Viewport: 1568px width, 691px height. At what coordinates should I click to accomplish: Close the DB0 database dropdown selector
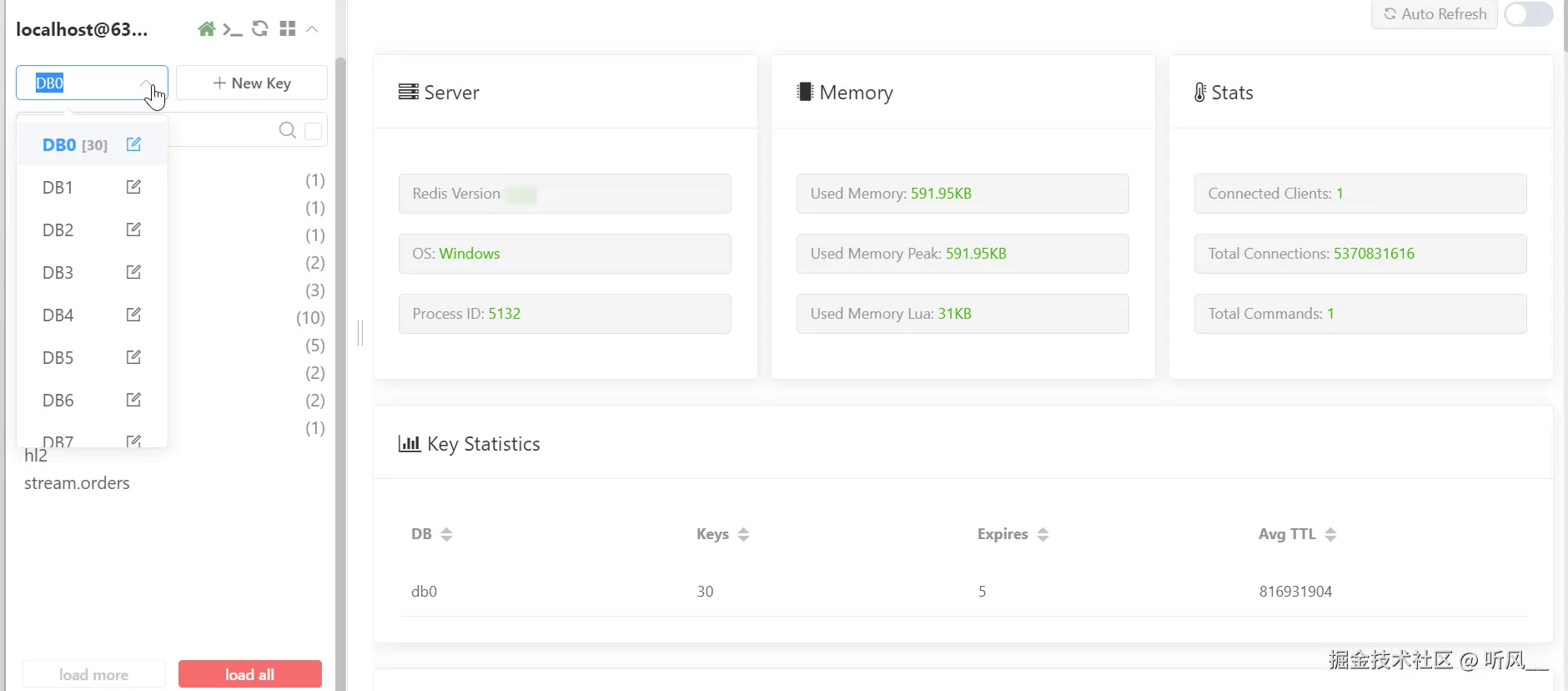[x=146, y=83]
